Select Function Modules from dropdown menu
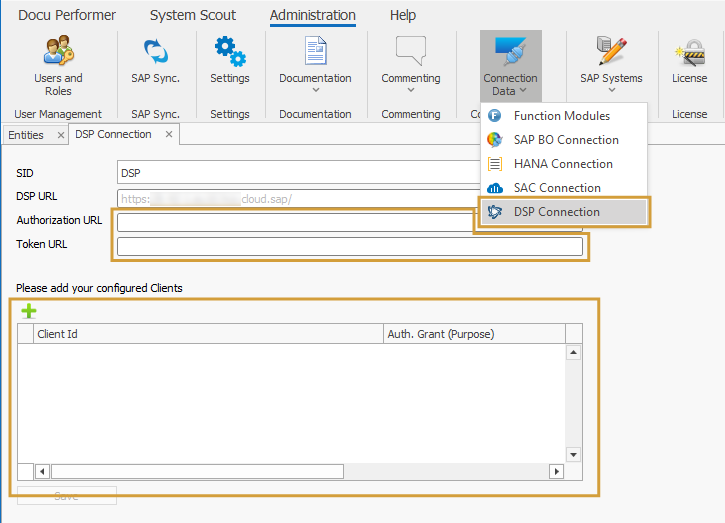The image size is (725, 523). point(561,116)
